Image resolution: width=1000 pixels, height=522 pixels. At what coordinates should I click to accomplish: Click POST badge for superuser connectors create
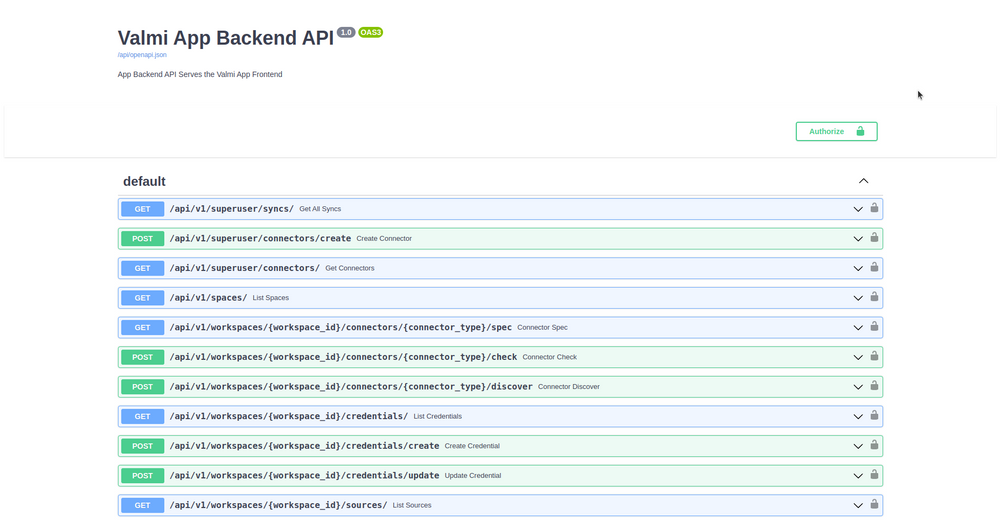point(142,239)
